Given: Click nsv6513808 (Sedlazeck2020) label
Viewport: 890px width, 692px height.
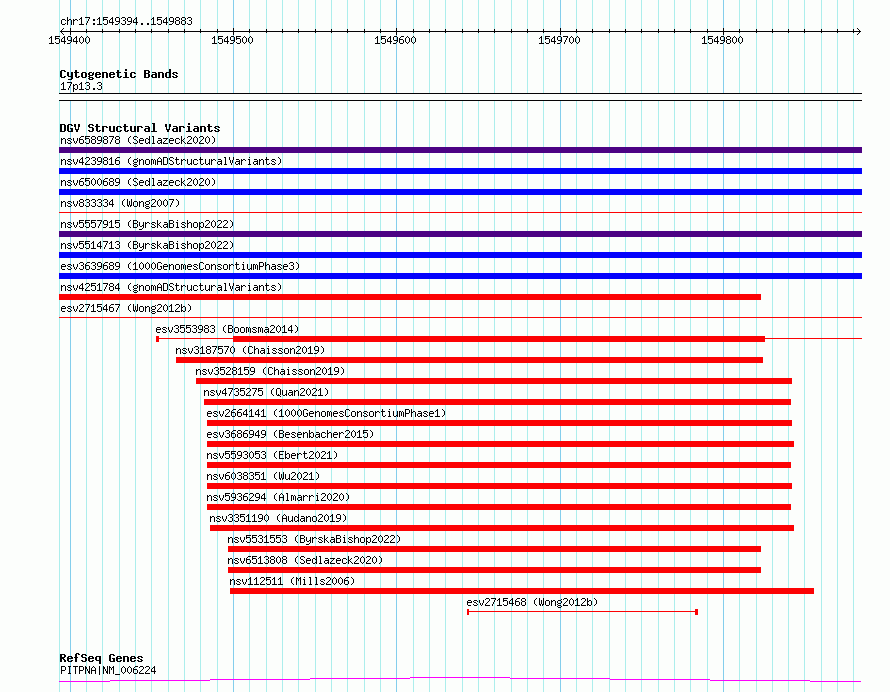Looking at the screenshot, I should [x=305, y=560].
